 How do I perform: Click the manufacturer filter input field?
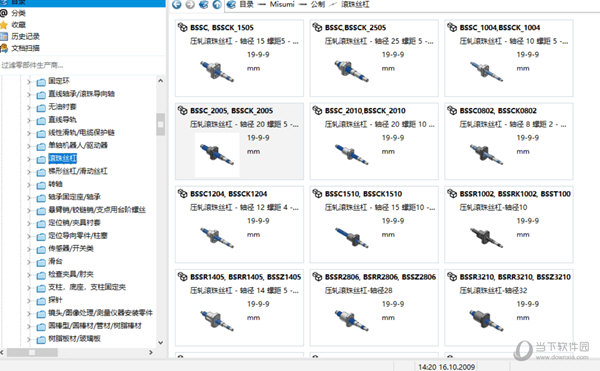[x=82, y=65]
